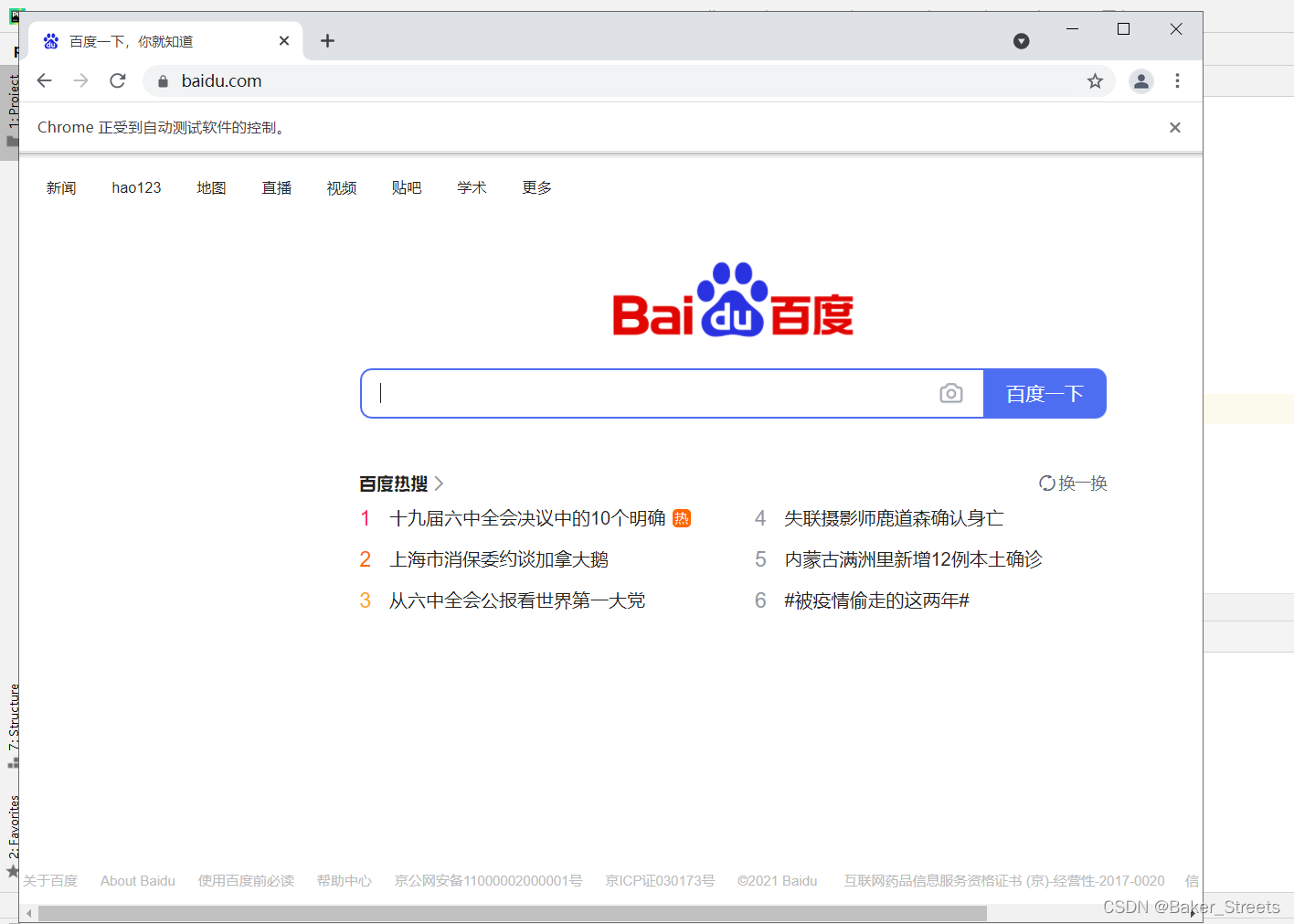
Task: Click the camera image-search icon
Action: click(951, 394)
